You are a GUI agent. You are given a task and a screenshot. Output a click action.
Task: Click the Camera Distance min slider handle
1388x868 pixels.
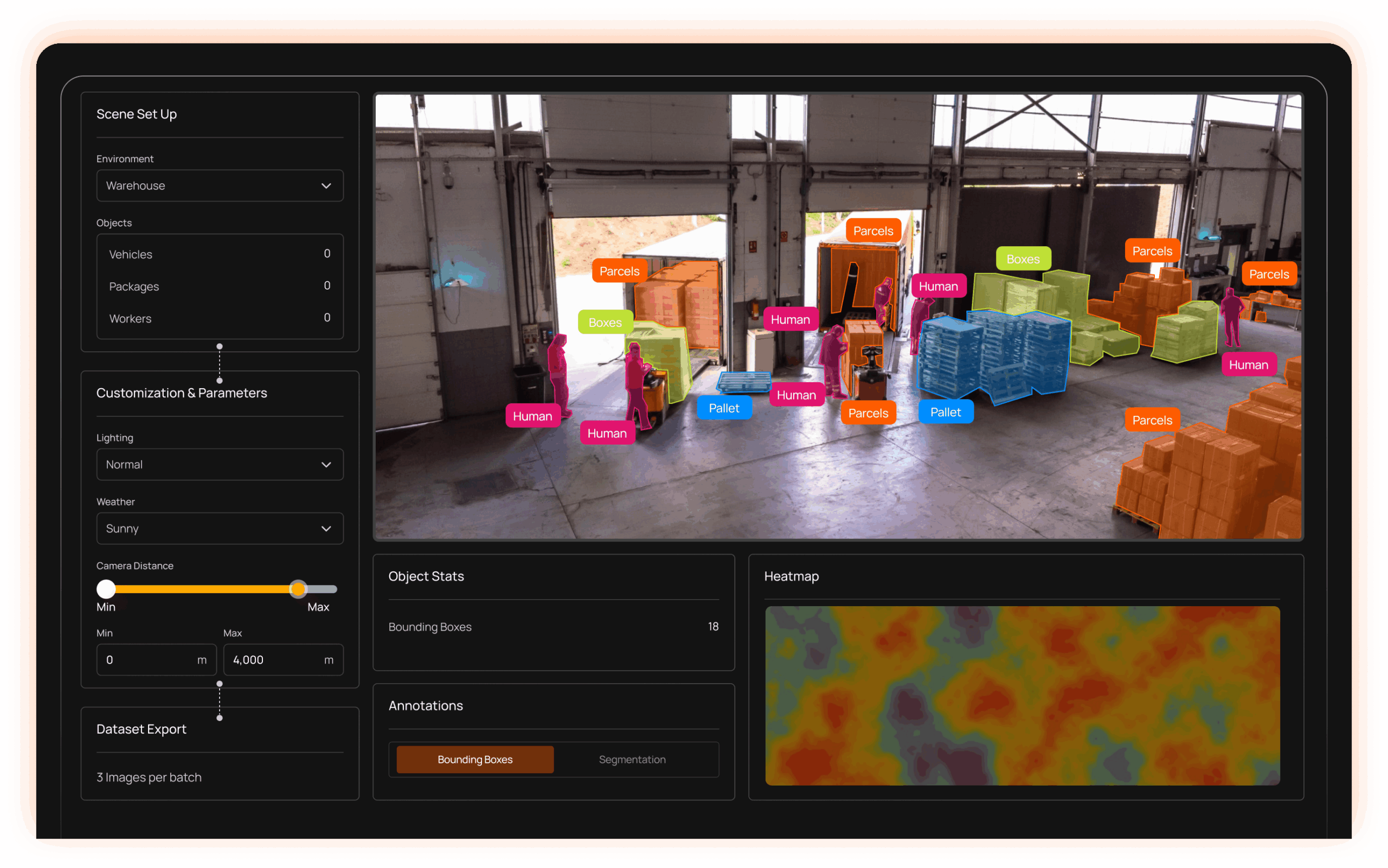106,589
